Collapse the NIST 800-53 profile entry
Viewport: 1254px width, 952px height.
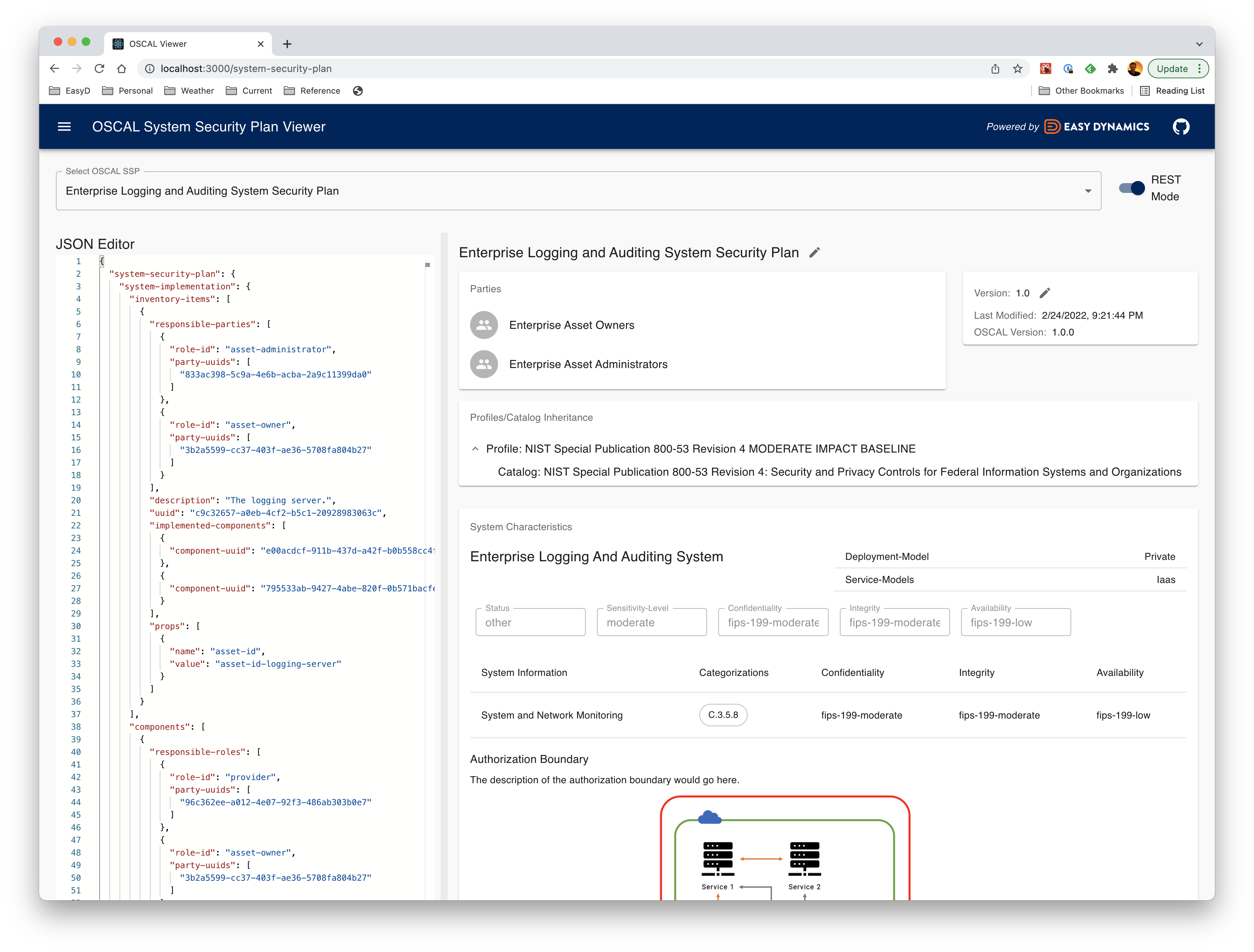pyautogui.click(x=475, y=449)
